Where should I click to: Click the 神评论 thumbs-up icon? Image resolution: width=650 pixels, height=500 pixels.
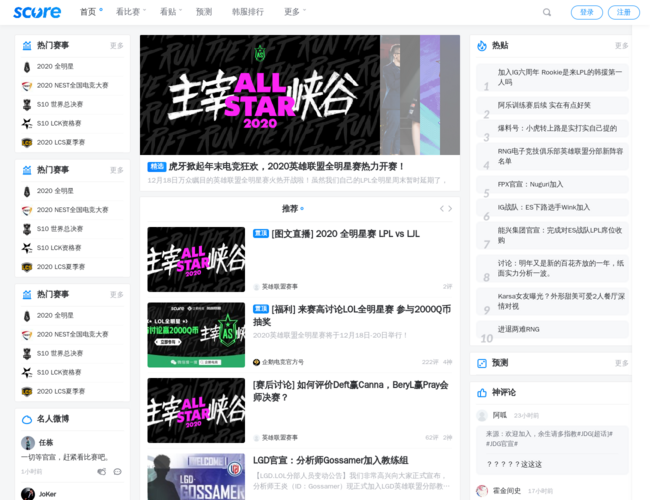tap(482, 393)
